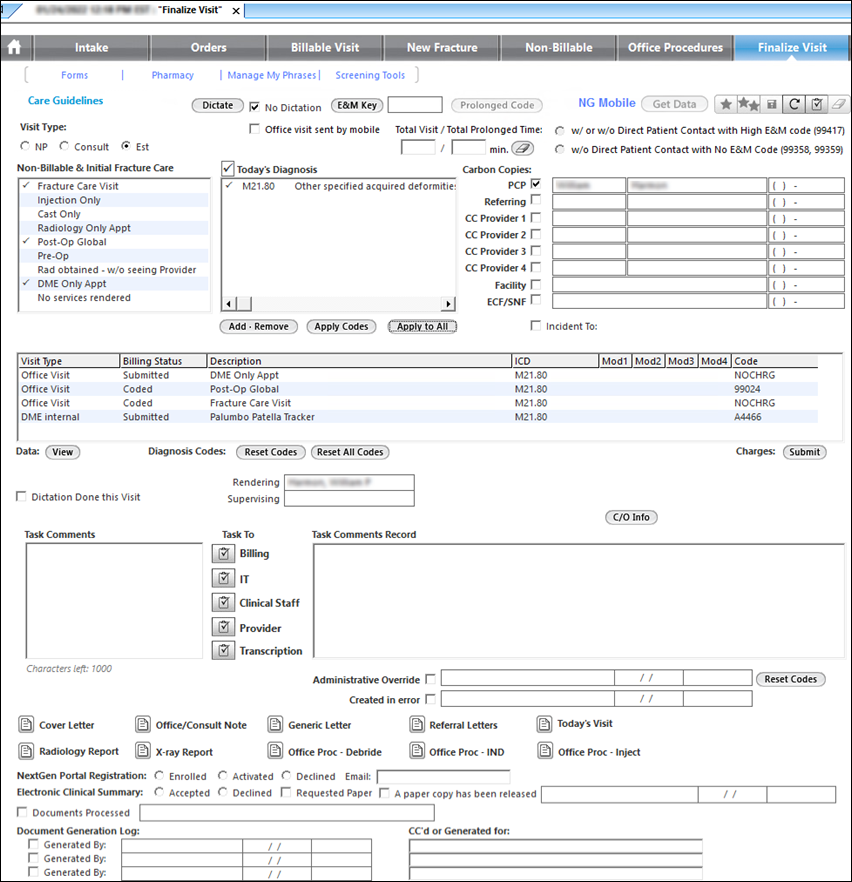Click the Reset All Codes button
This screenshot has width=852, height=882.
point(350,452)
